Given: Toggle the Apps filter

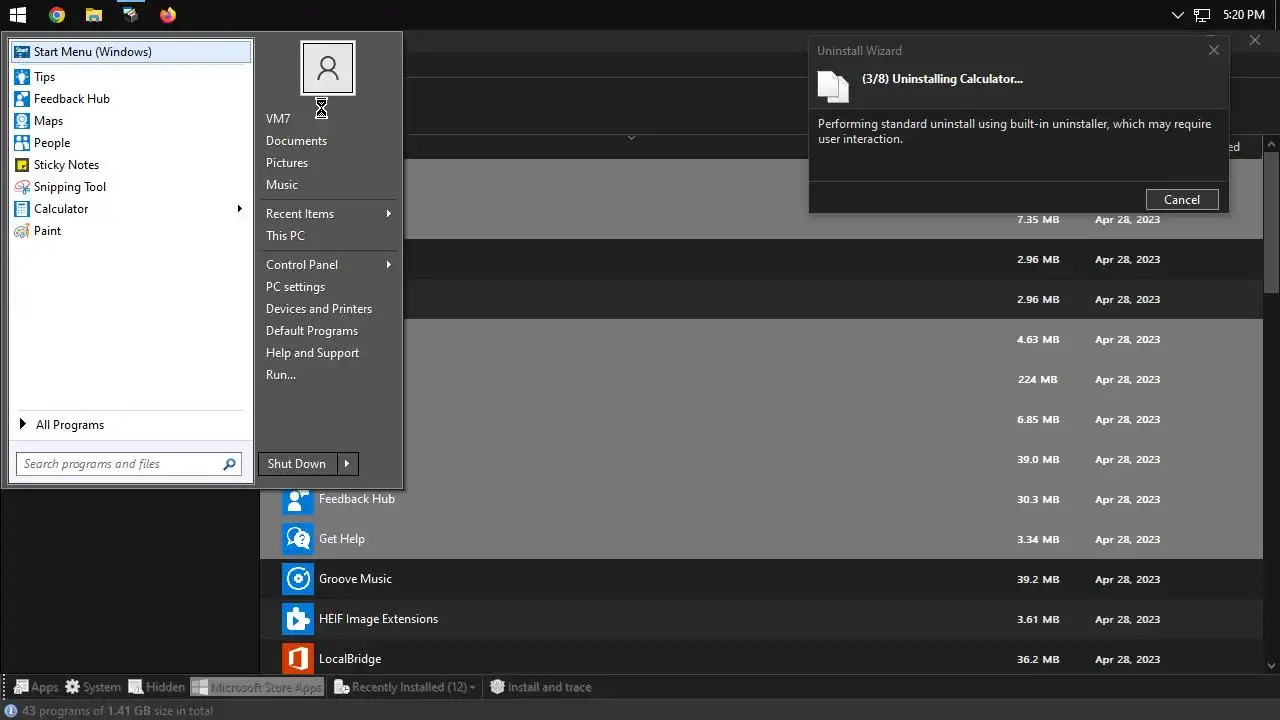Looking at the screenshot, I should (x=35, y=687).
